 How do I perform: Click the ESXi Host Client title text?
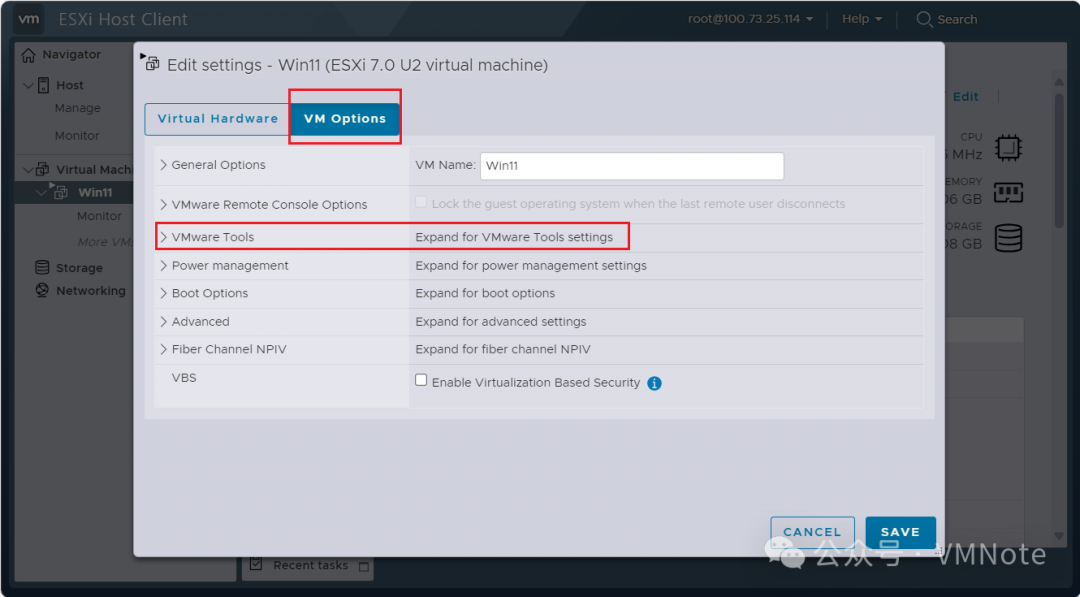[x=123, y=19]
